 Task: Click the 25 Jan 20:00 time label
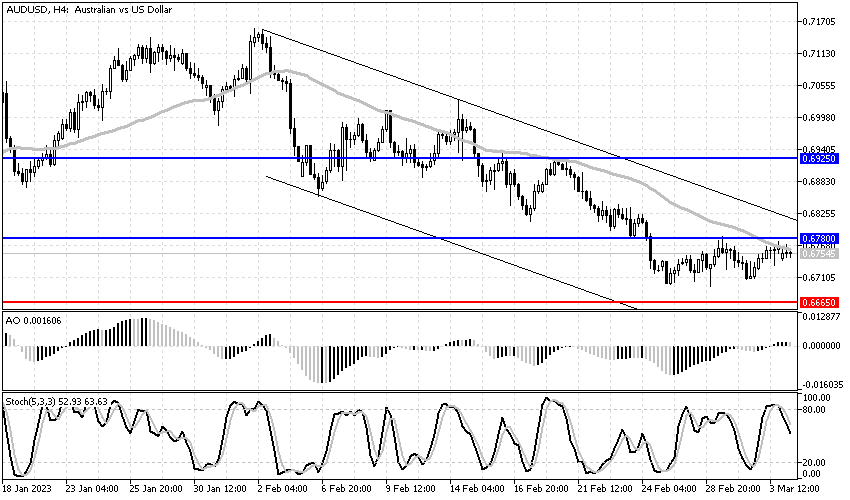(x=157, y=489)
